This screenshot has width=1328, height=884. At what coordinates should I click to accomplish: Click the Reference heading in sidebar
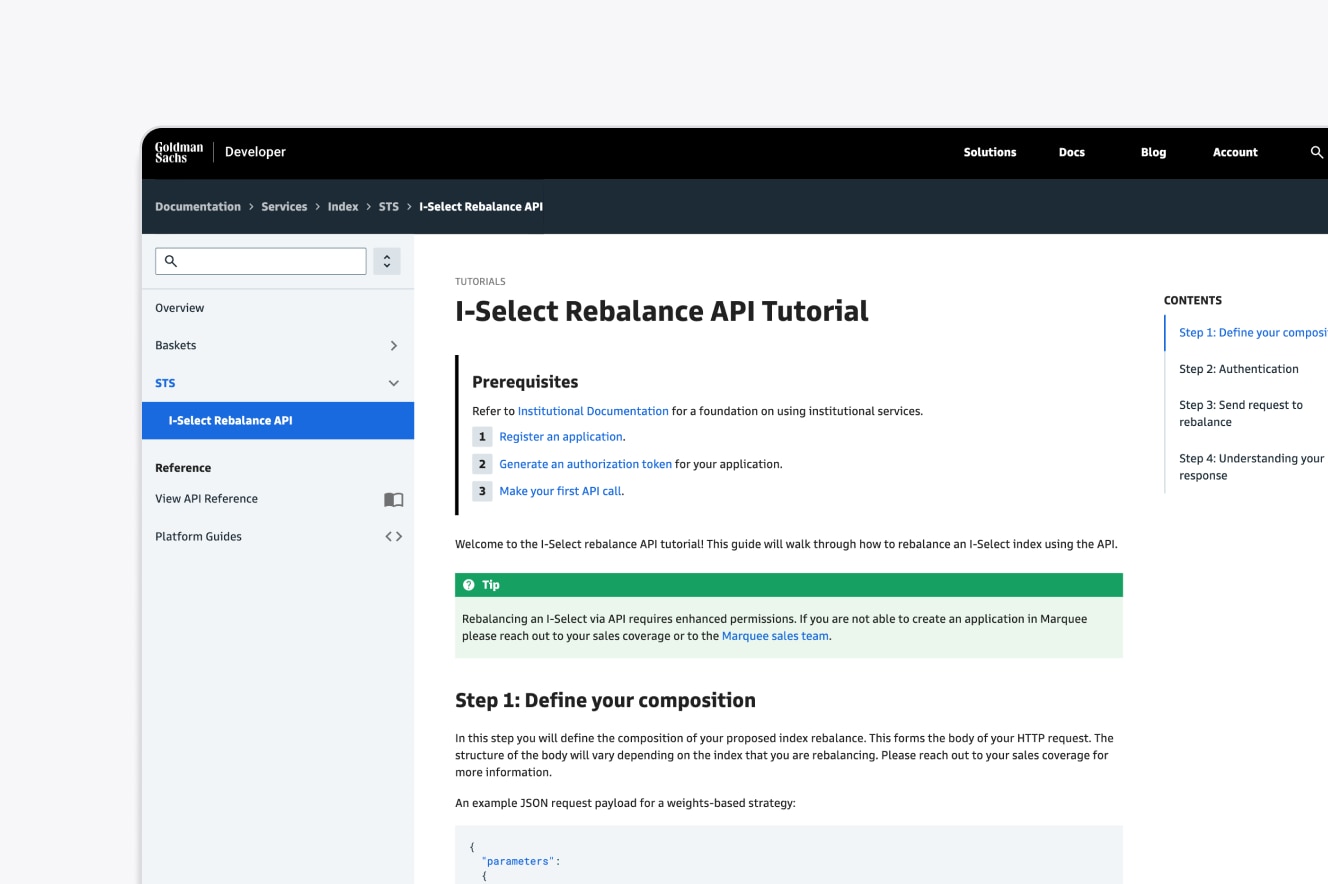click(183, 468)
